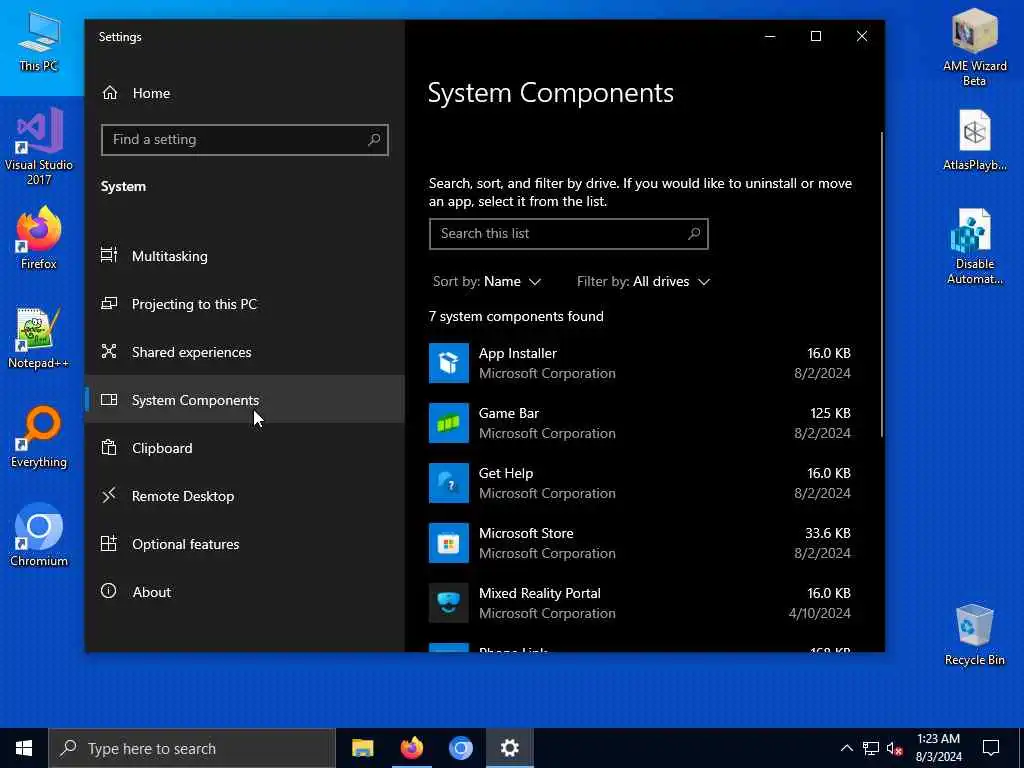This screenshot has height=768, width=1024.
Task: Select the Mixed Reality Portal app icon
Action: click(449, 603)
